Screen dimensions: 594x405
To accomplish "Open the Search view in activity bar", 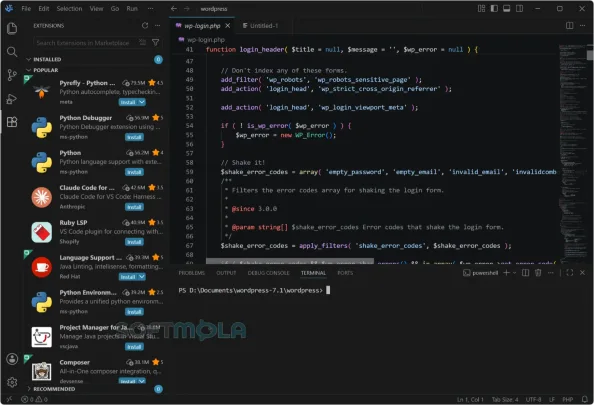I will point(12,52).
